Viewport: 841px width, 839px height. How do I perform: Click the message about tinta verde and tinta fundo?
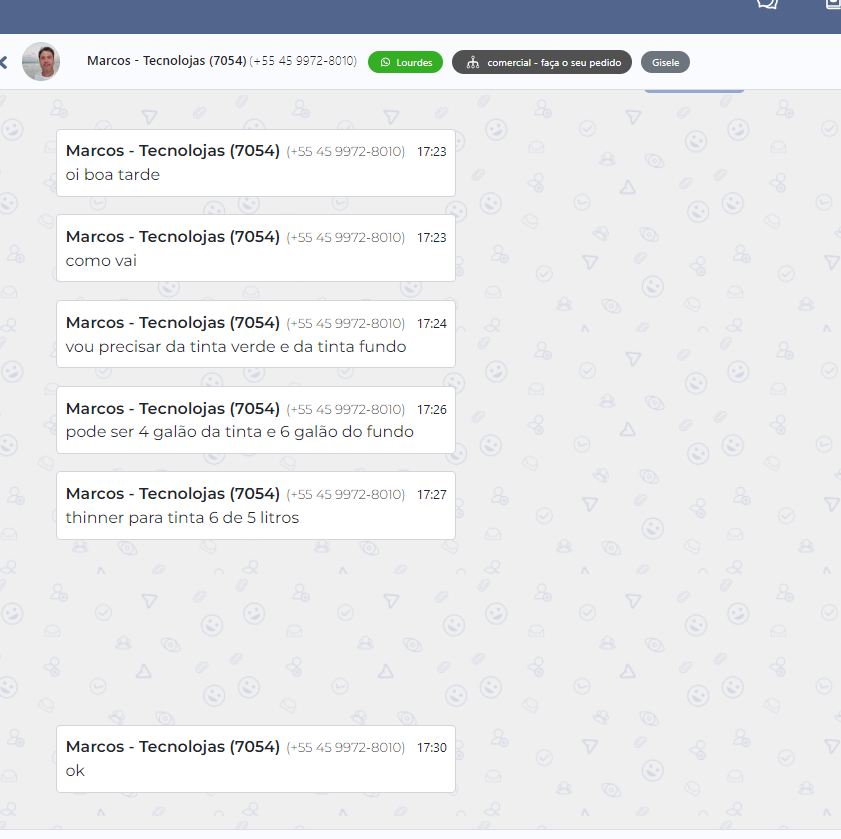(x=236, y=347)
